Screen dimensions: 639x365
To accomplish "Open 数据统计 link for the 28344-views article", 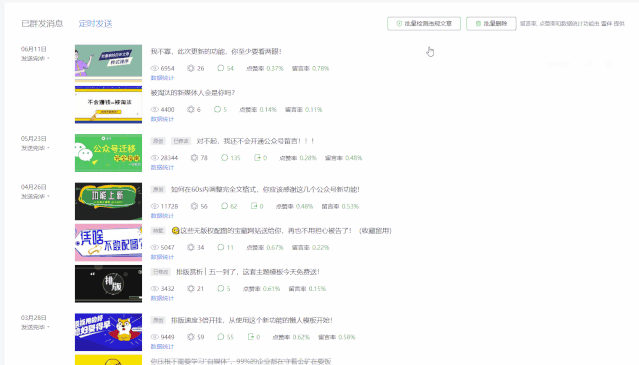I will 162,167.
